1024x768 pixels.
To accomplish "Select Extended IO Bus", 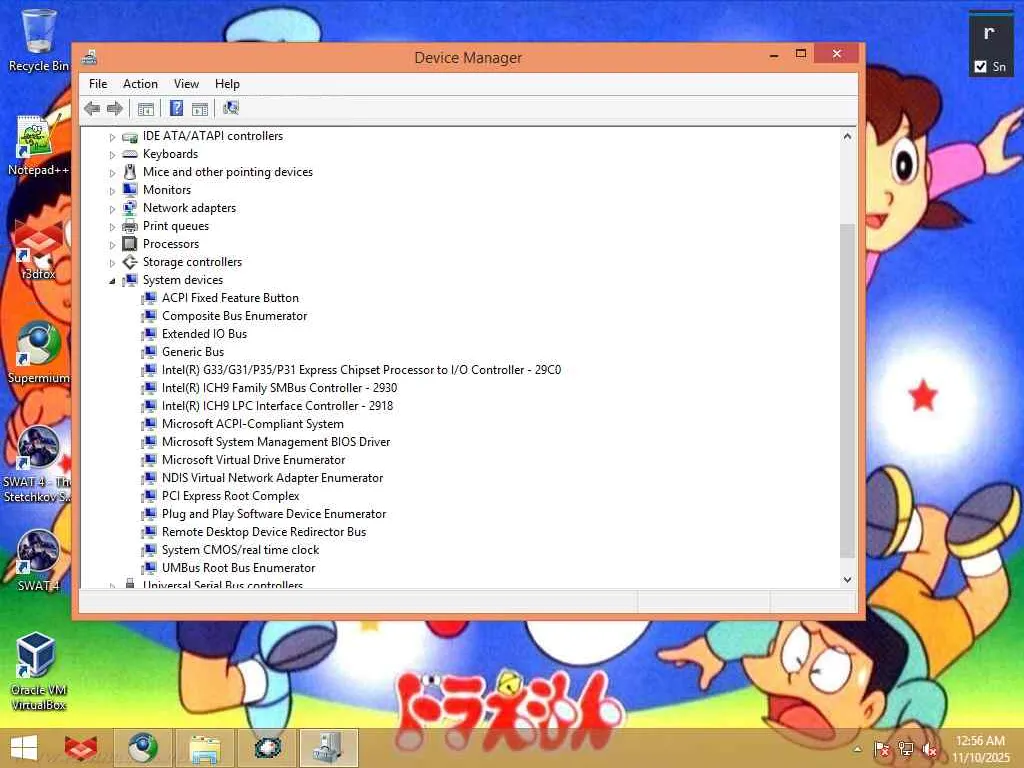I will click(x=204, y=334).
